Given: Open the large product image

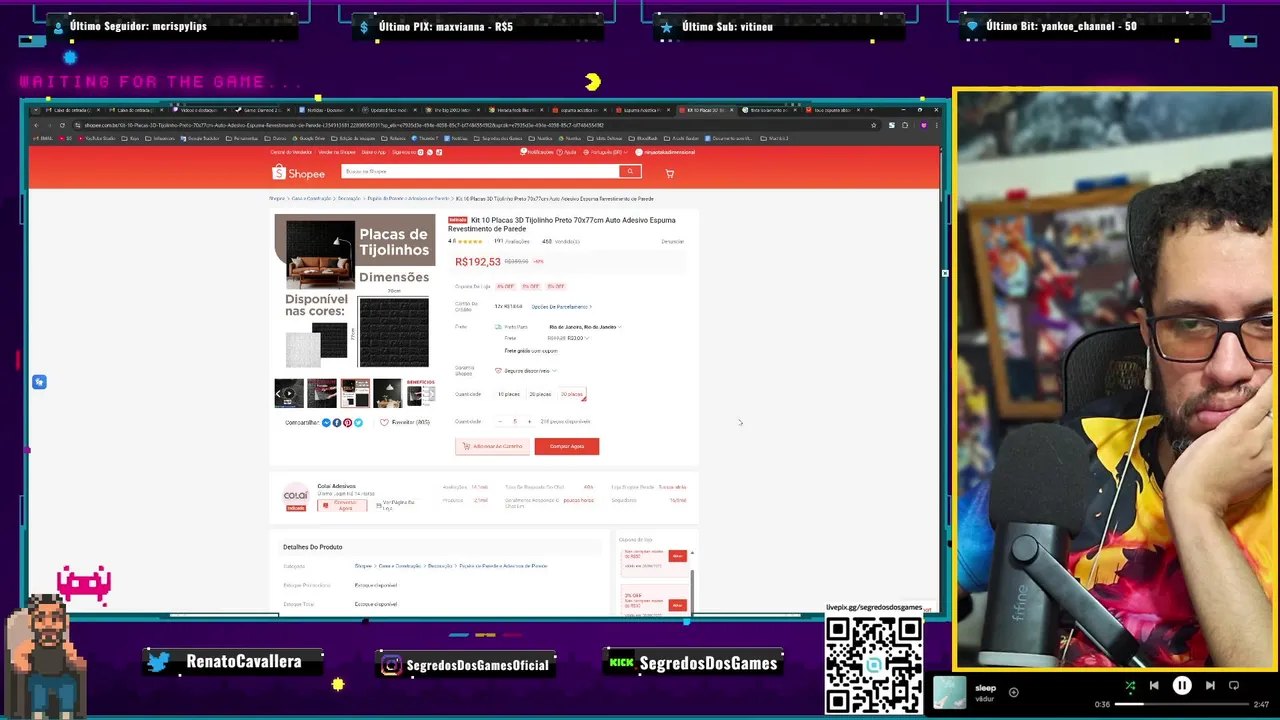Looking at the screenshot, I should pyautogui.click(x=355, y=292).
